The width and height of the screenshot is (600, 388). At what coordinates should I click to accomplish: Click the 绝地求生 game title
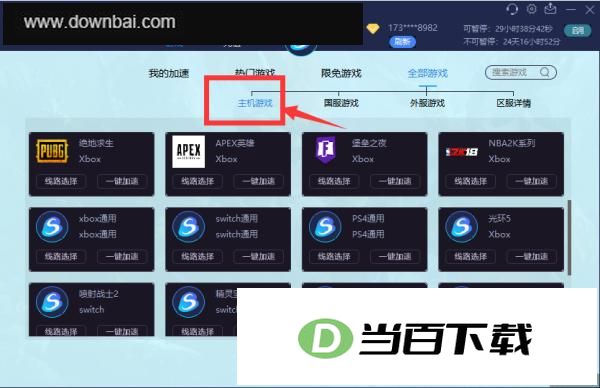(x=96, y=143)
